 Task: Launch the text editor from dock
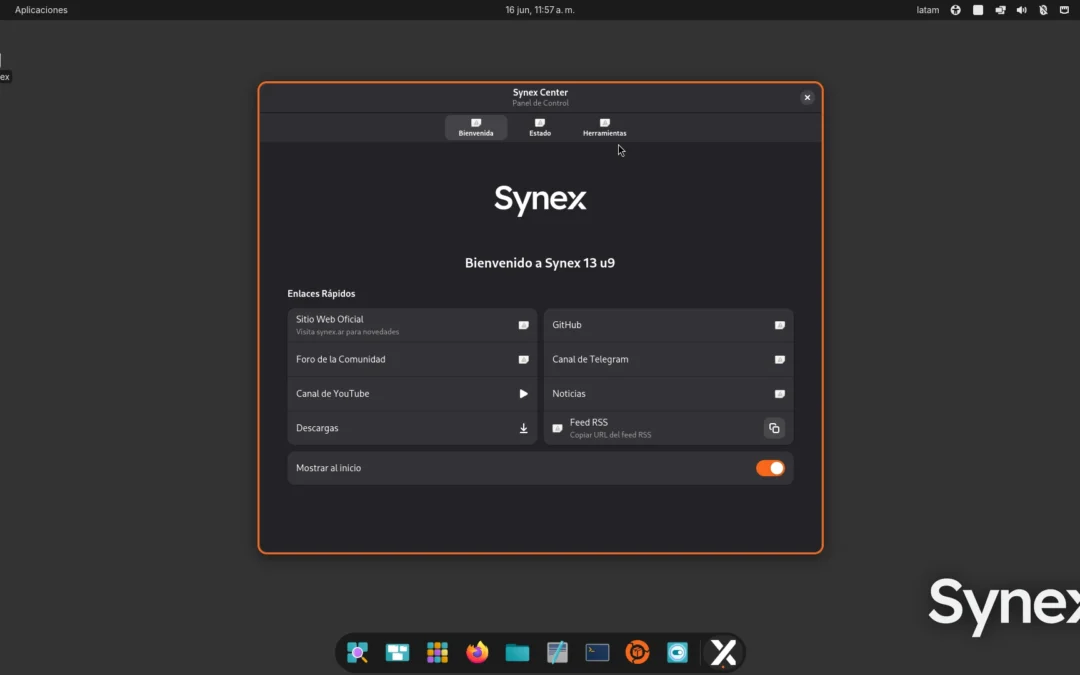click(557, 652)
